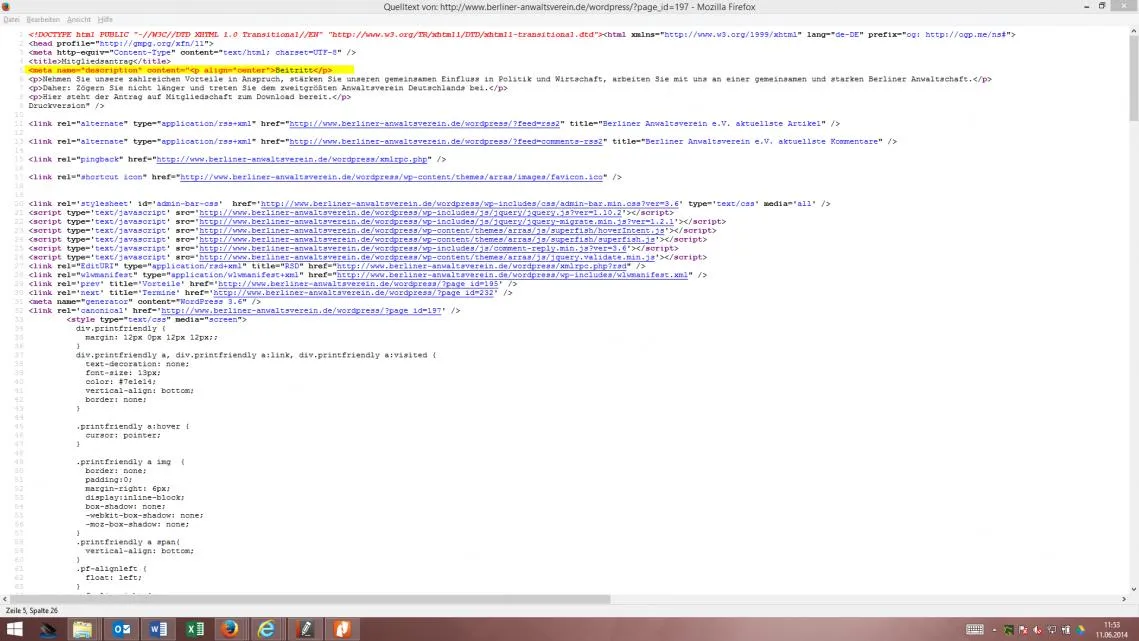Open the Windows Start button

point(15,629)
